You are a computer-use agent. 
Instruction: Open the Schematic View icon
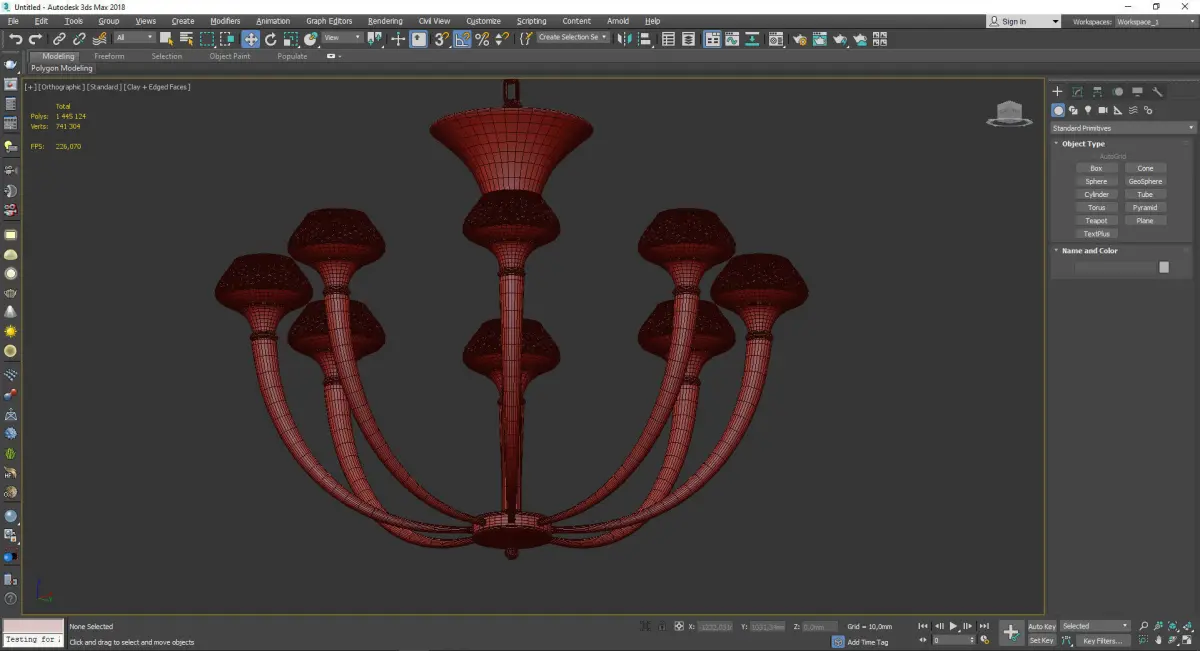click(x=751, y=39)
